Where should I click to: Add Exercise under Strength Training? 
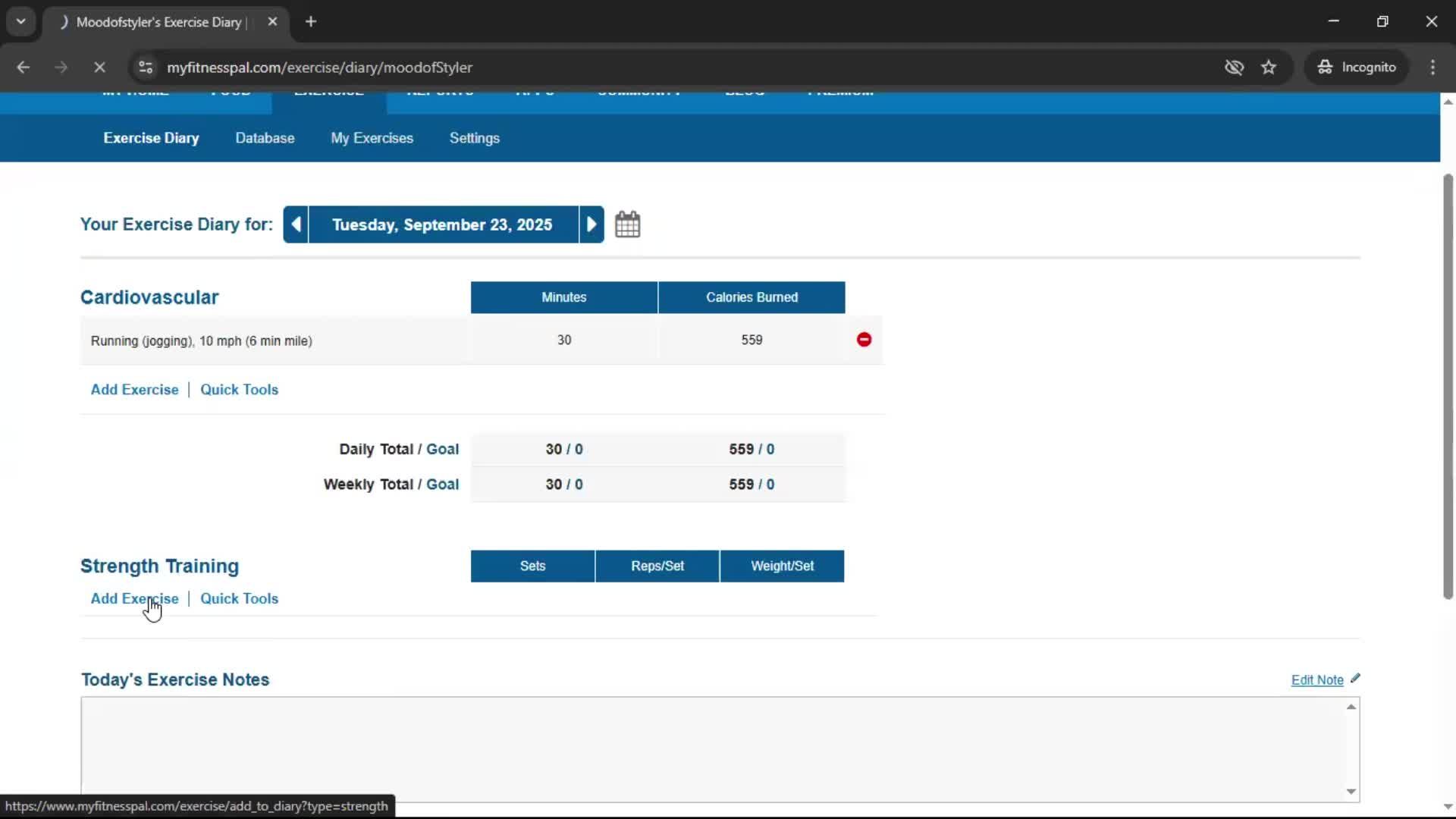pyautogui.click(x=134, y=599)
